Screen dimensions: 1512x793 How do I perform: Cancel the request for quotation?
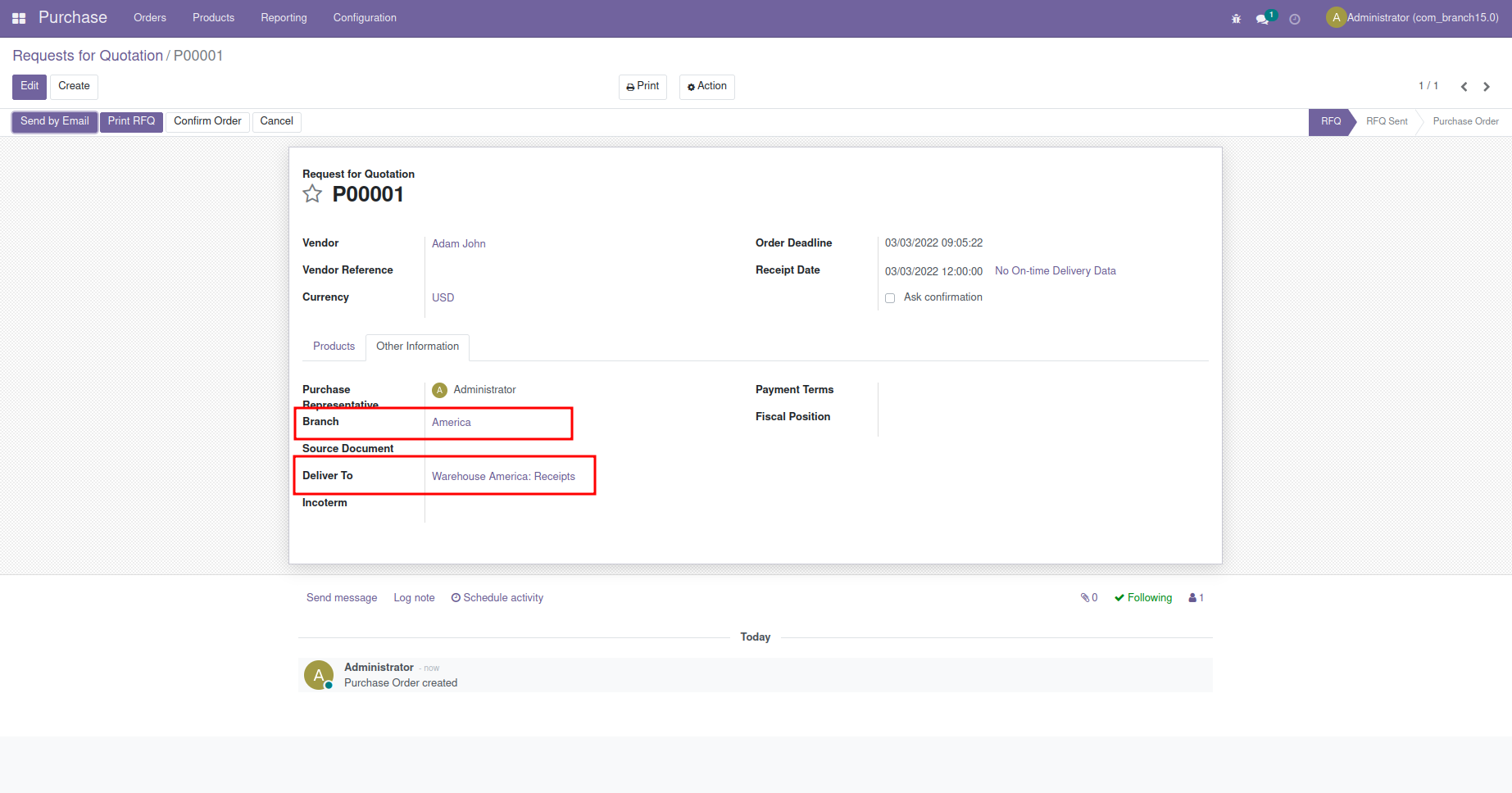pos(276,122)
